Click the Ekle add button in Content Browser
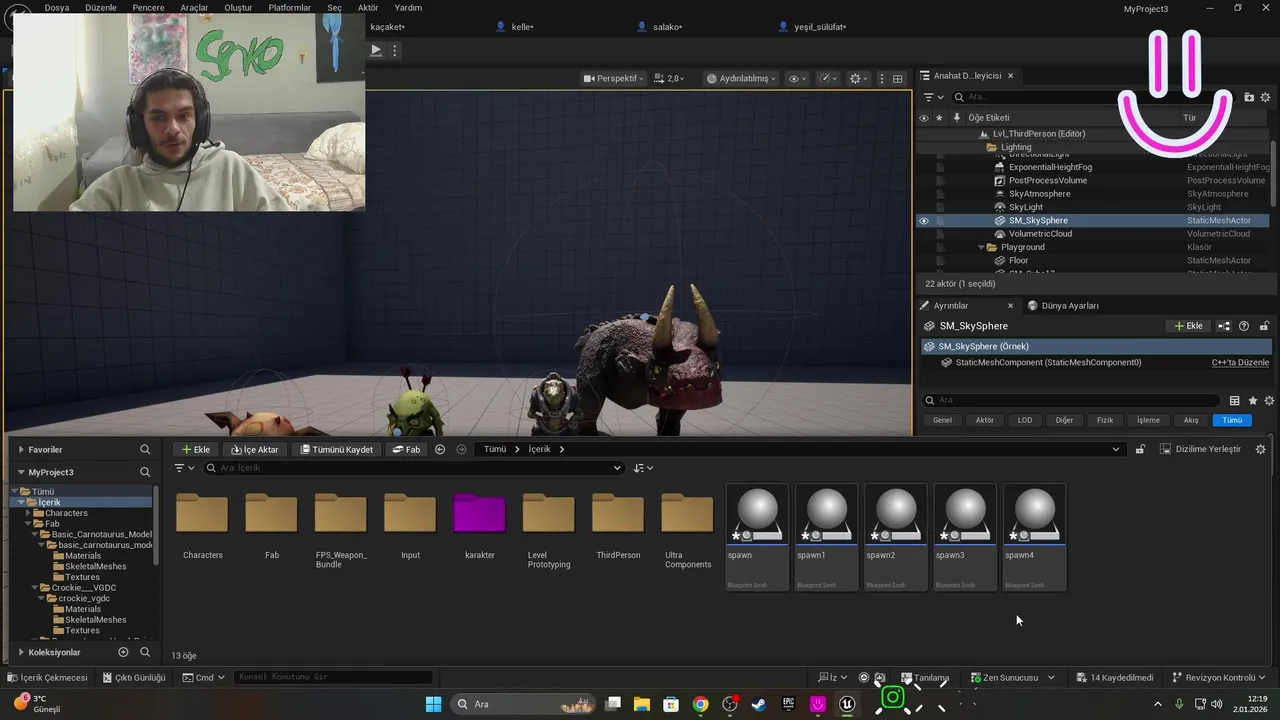1280x720 pixels. click(196, 450)
